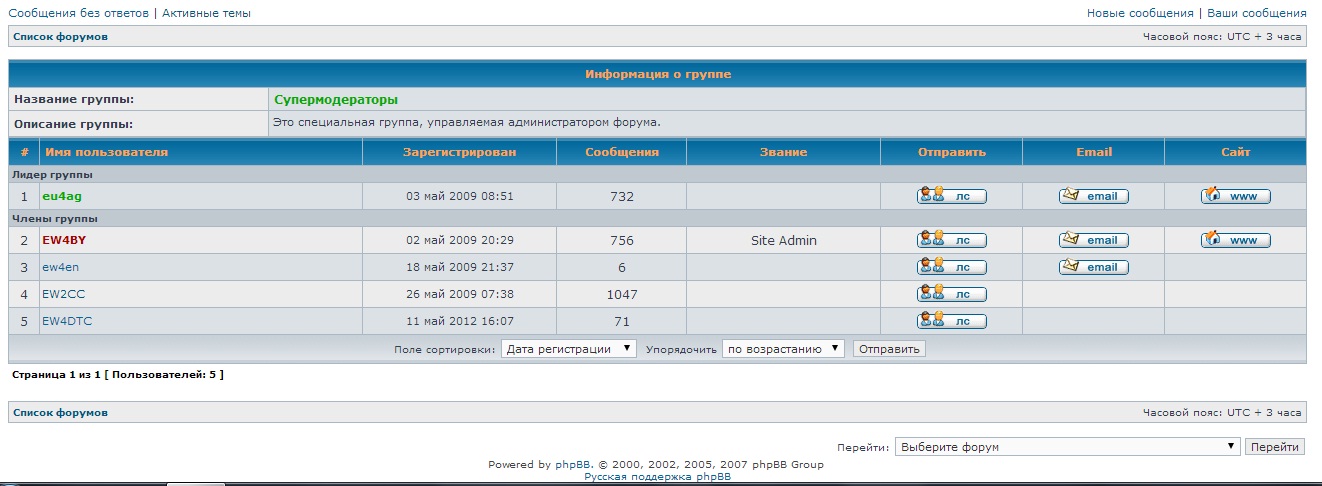Visit EW4BY's website via www icon
The width and height of the screenshot is (1322, 486).
click(x=1235, y=240)
